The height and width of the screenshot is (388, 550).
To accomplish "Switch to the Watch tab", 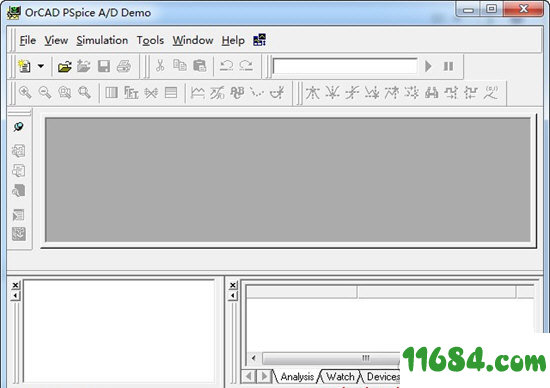I will pyautogui.click(x=340, y=376).
